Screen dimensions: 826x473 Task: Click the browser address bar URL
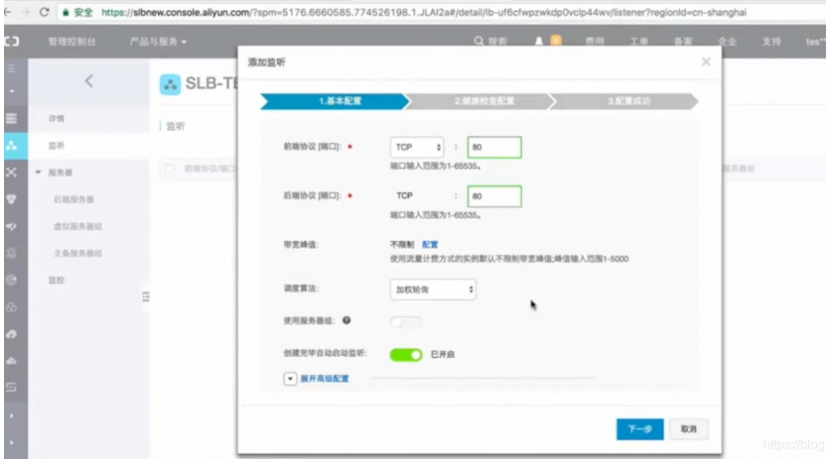tap(424, 12)
